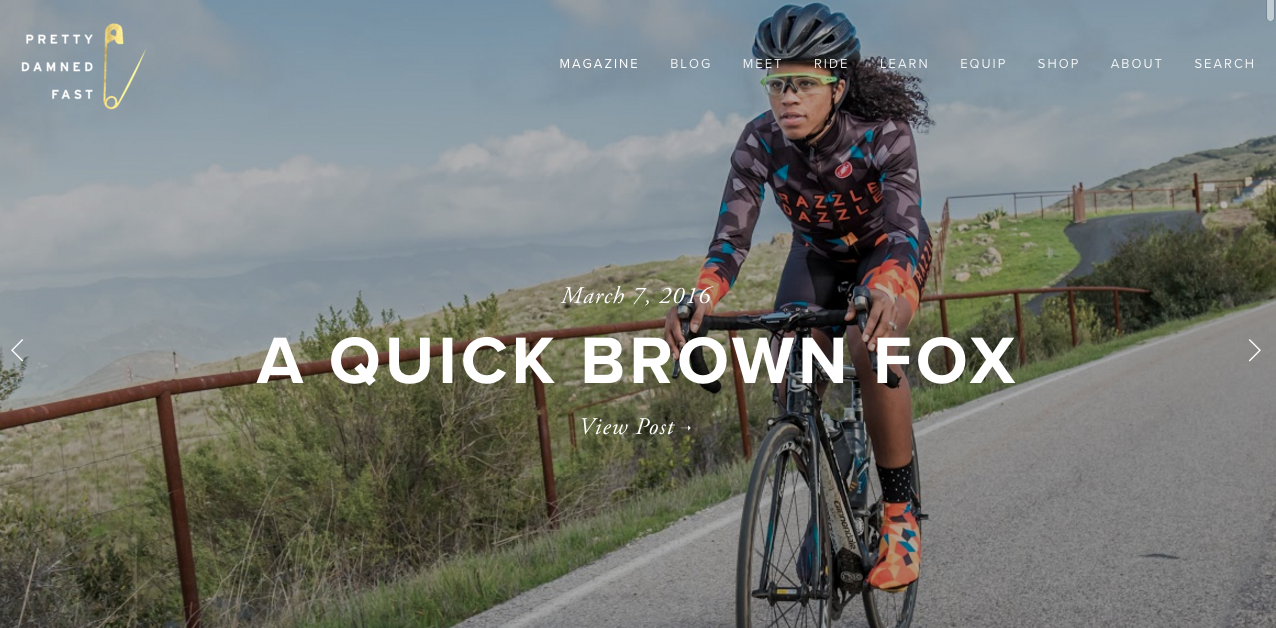
Task: Select Meet in the navigation bar
Action: click(763, 64)
